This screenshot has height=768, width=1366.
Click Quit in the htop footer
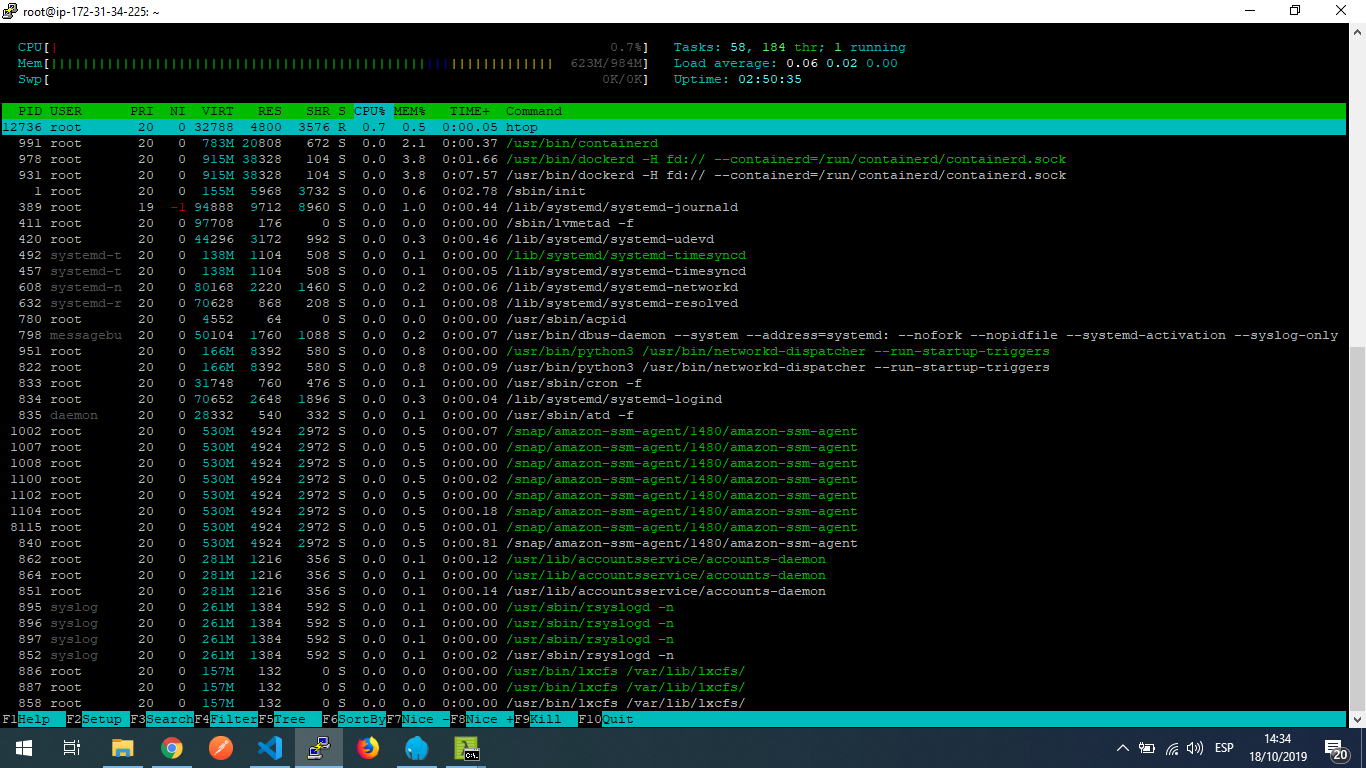point(617,719)
